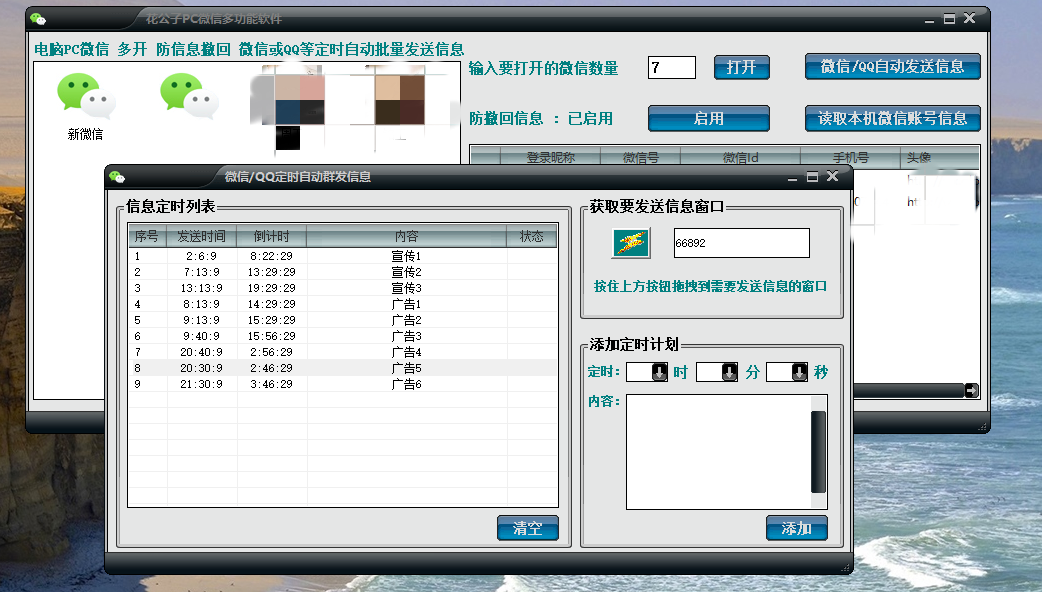Minimize the 花公子PC微信多功能软件 main window
The height and width of the screenshot is (592, 1042).
tap(929, 19)
